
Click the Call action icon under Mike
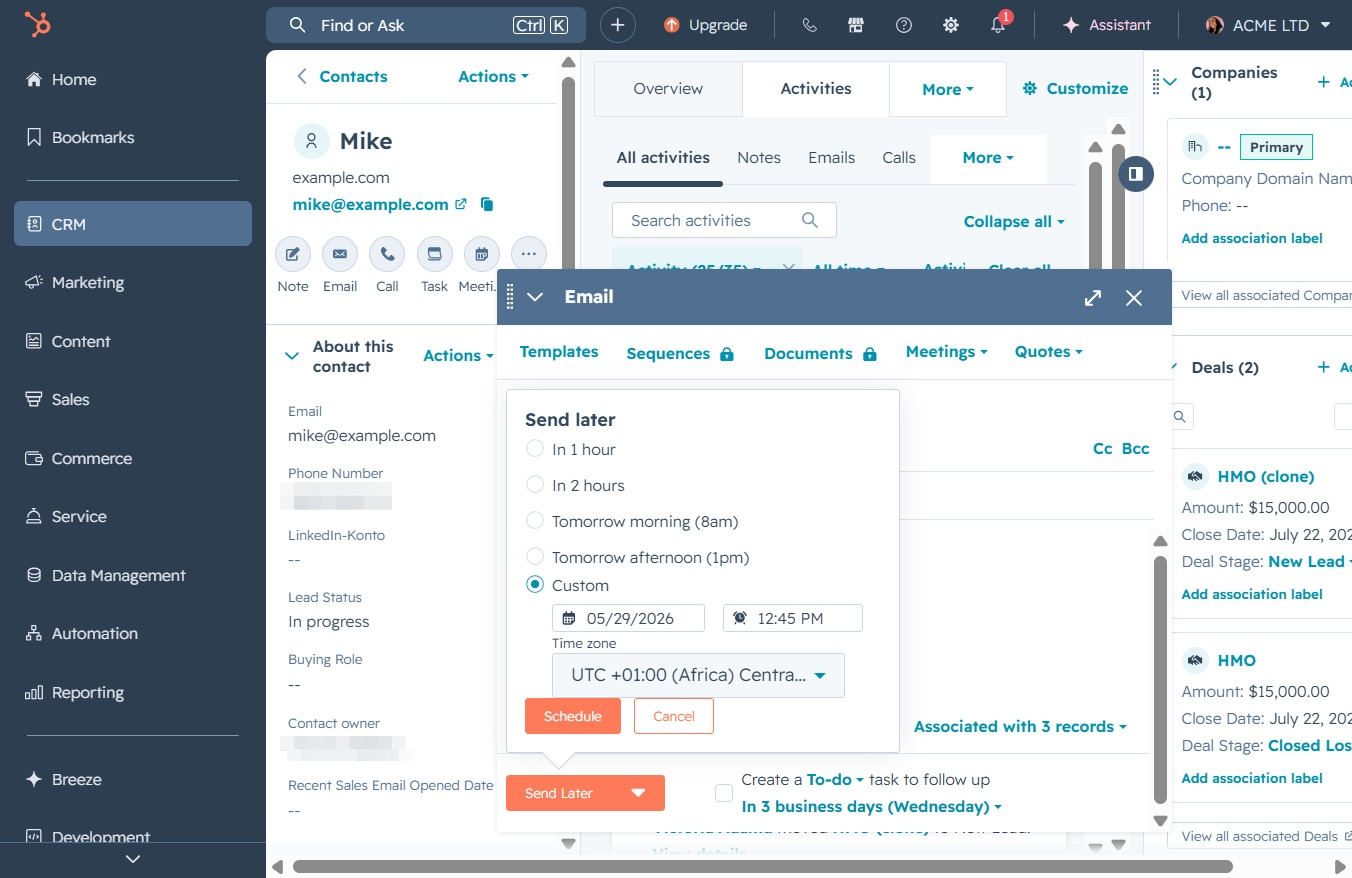point(387,254)
